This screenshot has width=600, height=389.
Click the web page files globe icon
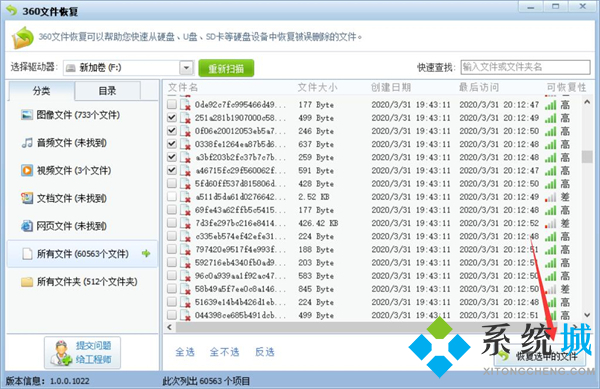27,226
